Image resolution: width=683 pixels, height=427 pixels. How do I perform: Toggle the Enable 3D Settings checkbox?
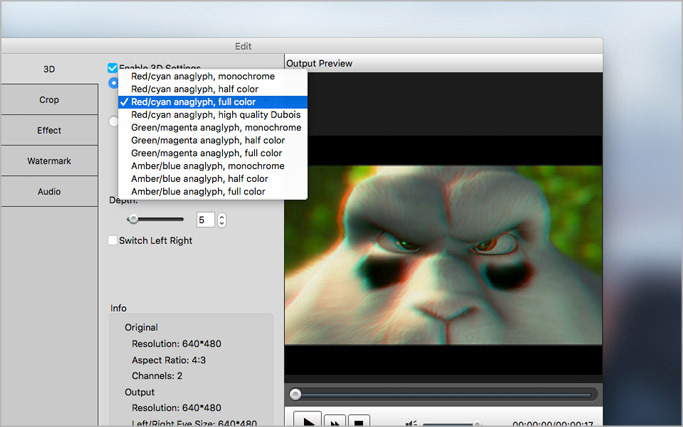(112, 68)
